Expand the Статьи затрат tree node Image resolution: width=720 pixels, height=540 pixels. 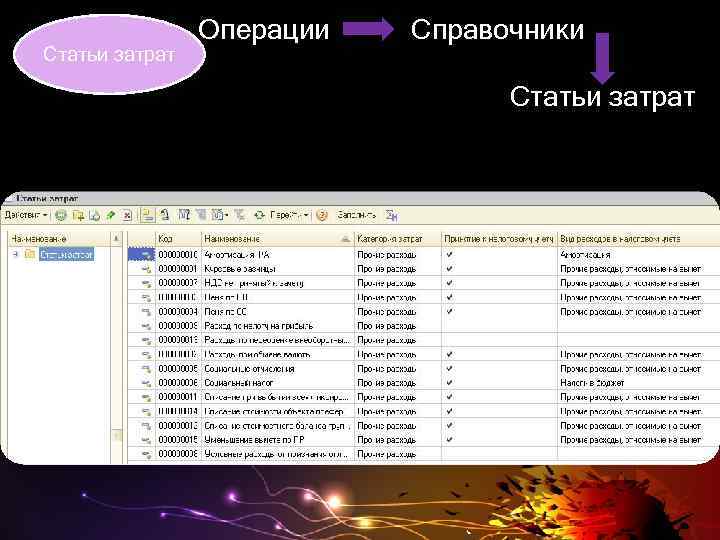15,254
